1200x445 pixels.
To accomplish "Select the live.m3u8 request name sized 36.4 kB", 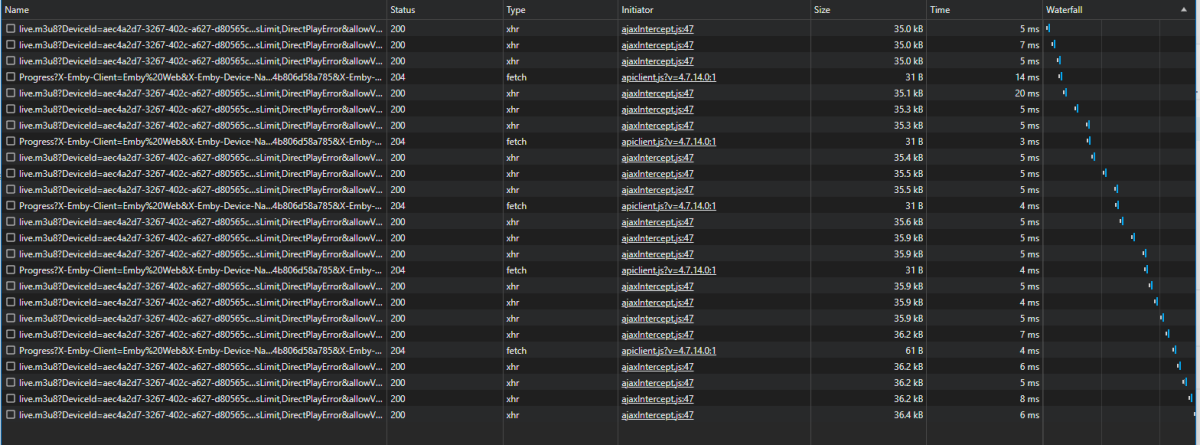I will point(200,414).
